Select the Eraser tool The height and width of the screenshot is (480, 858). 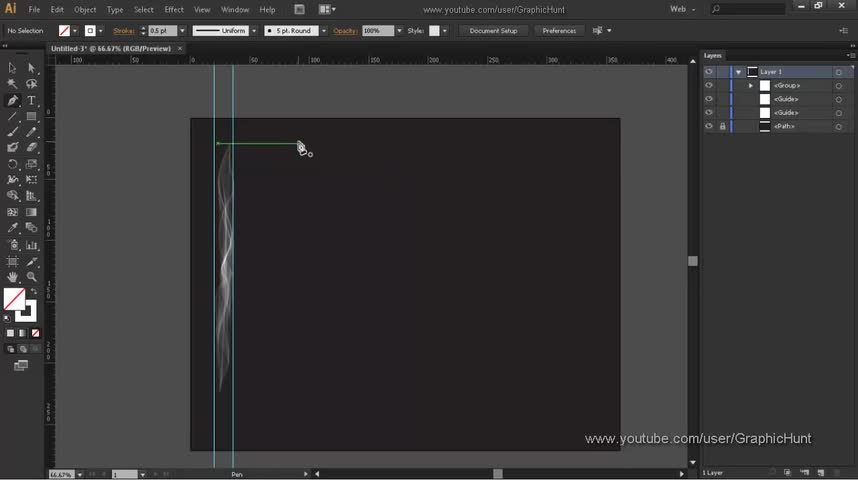tap(31, 147)
